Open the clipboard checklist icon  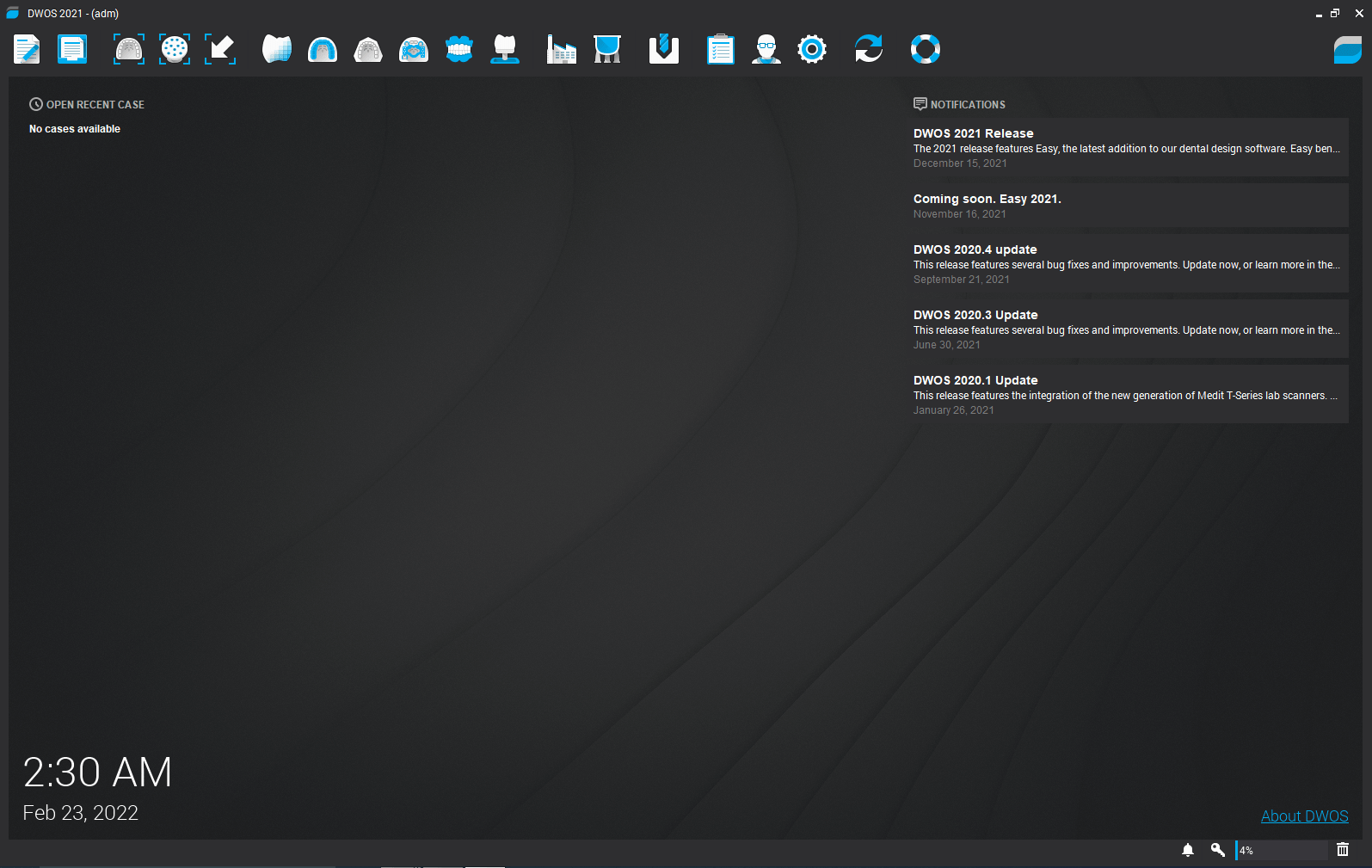(721, 49)
